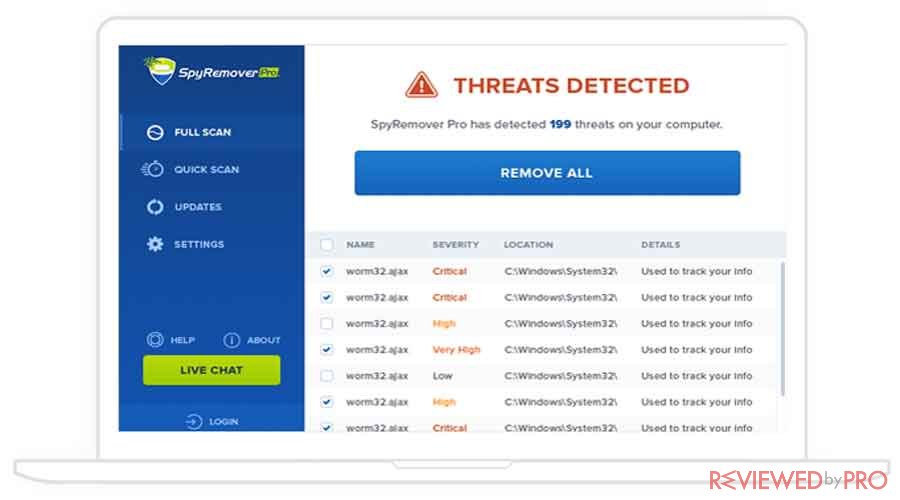Image resolution: width=900 pixels, height=500 pixels.
Task: Click the Quick Scan stopwatch icon
Action: [153, 169]
